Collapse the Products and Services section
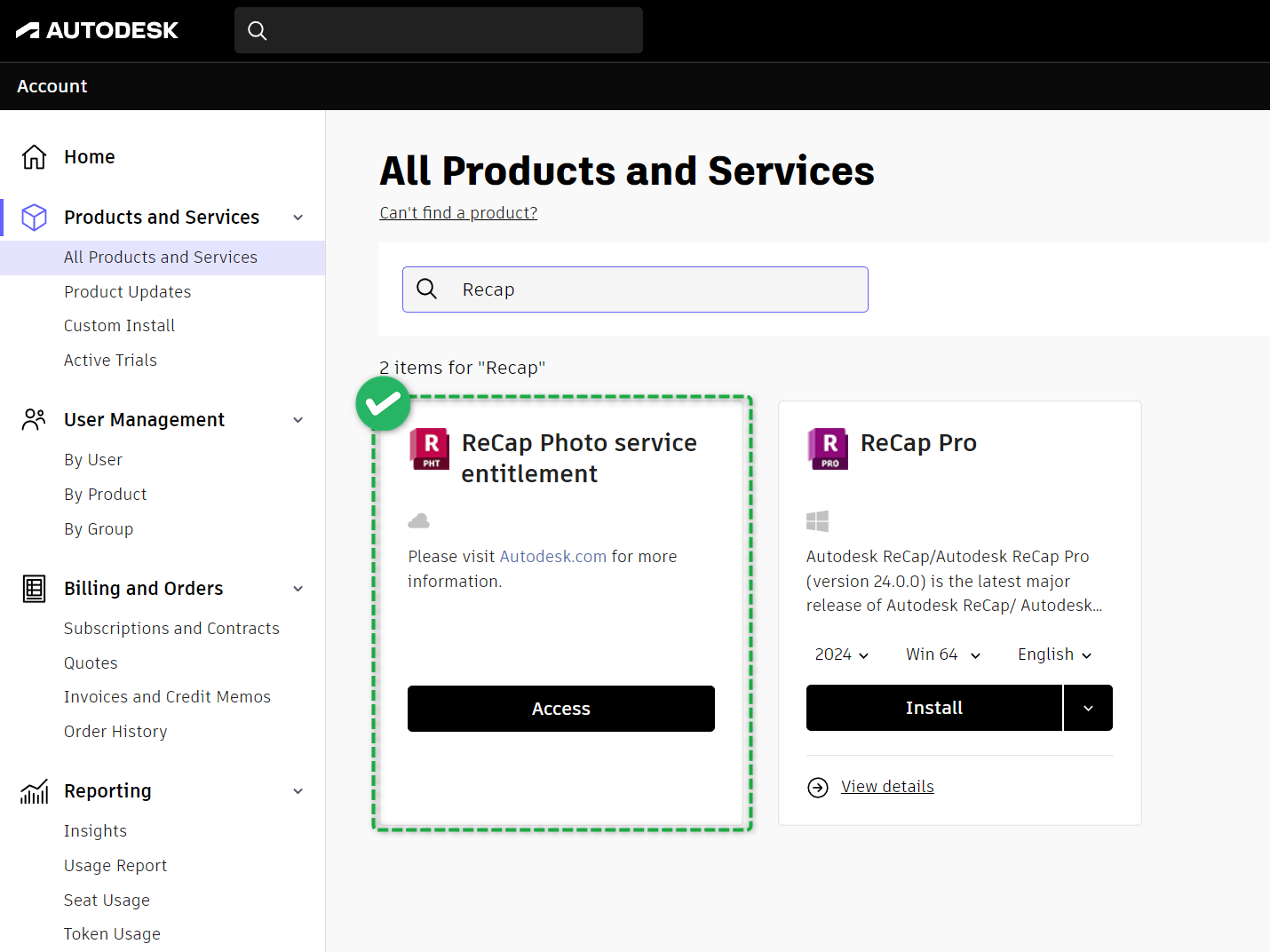Viewport: 1270px width, 952px height. (x=298, y=218)
